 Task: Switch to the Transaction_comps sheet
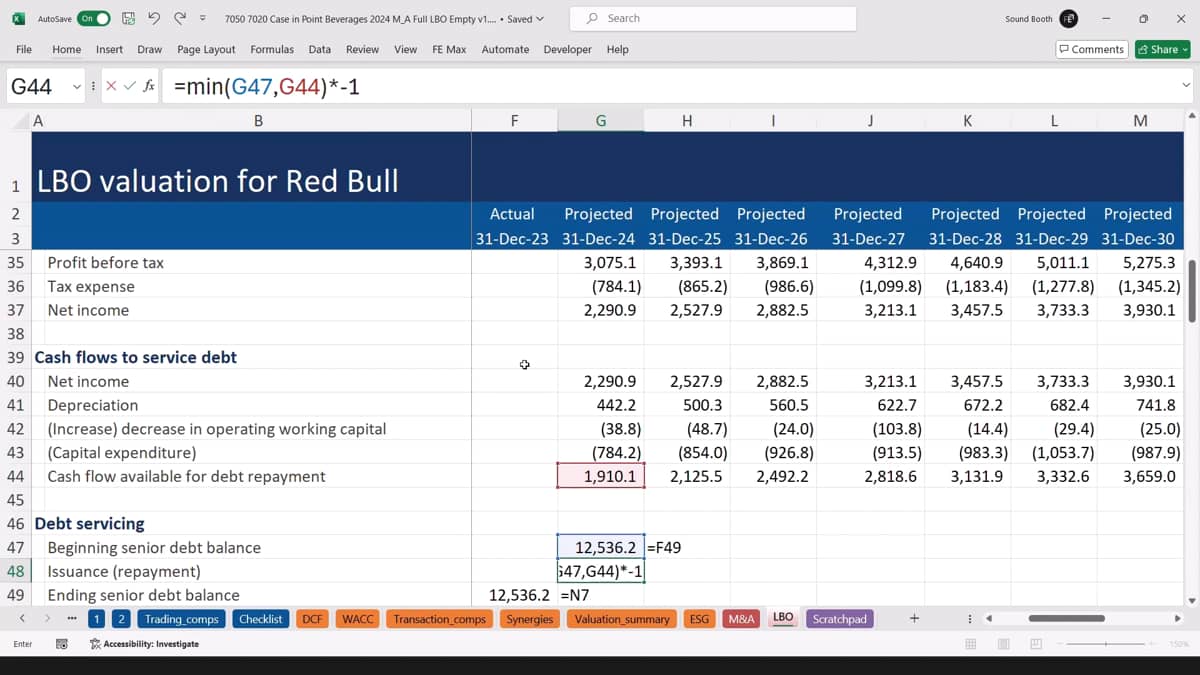point(440,619)
